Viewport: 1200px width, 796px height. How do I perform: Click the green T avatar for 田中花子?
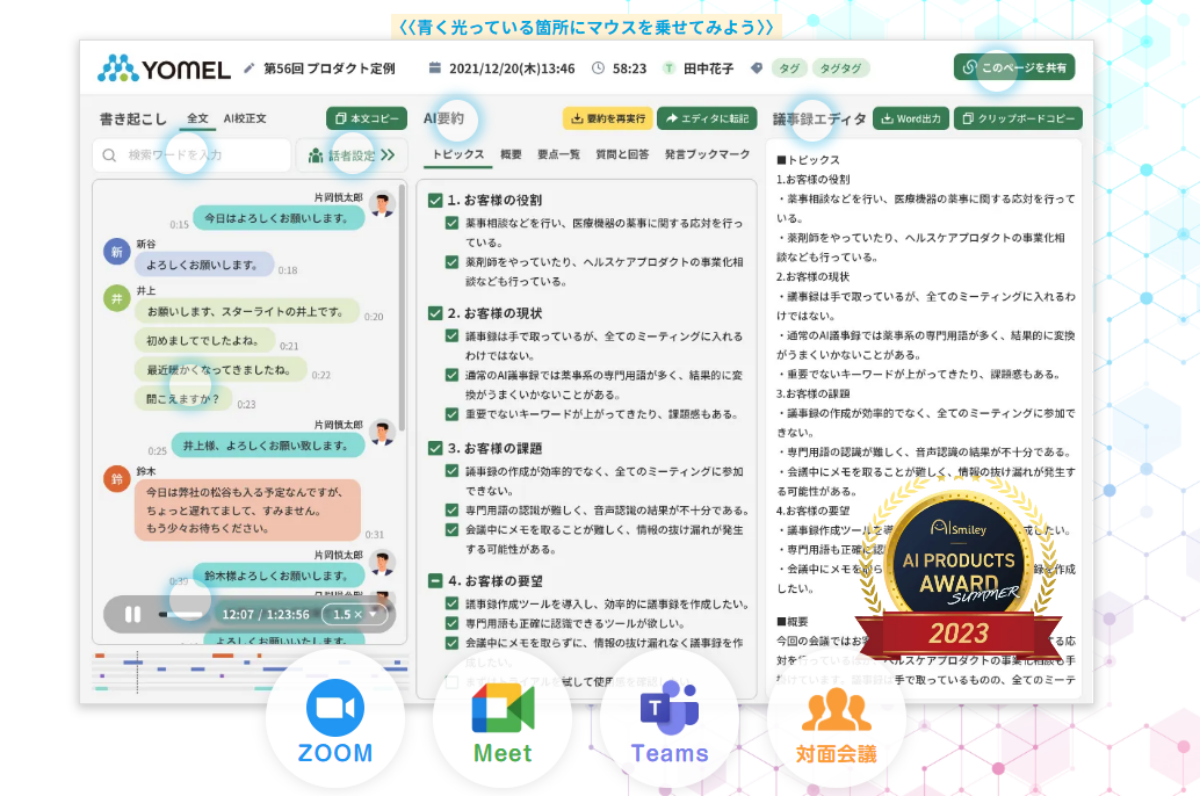pos(668,69)
